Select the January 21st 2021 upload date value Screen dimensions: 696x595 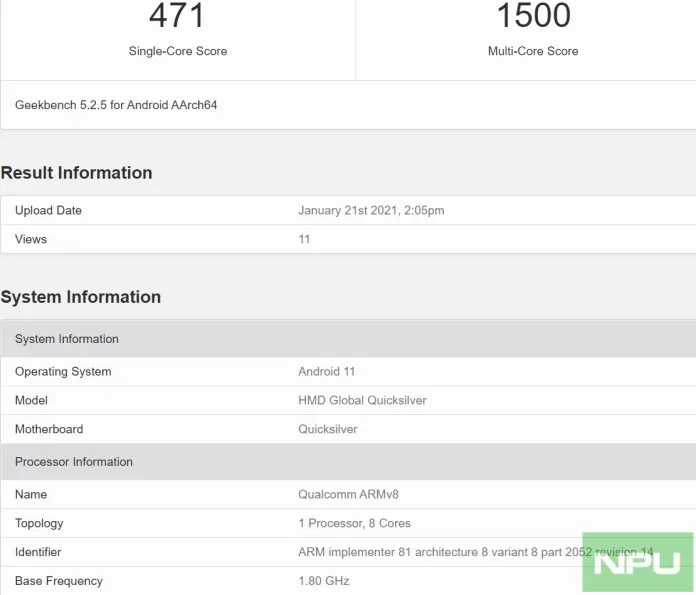[x=371, y=211]
